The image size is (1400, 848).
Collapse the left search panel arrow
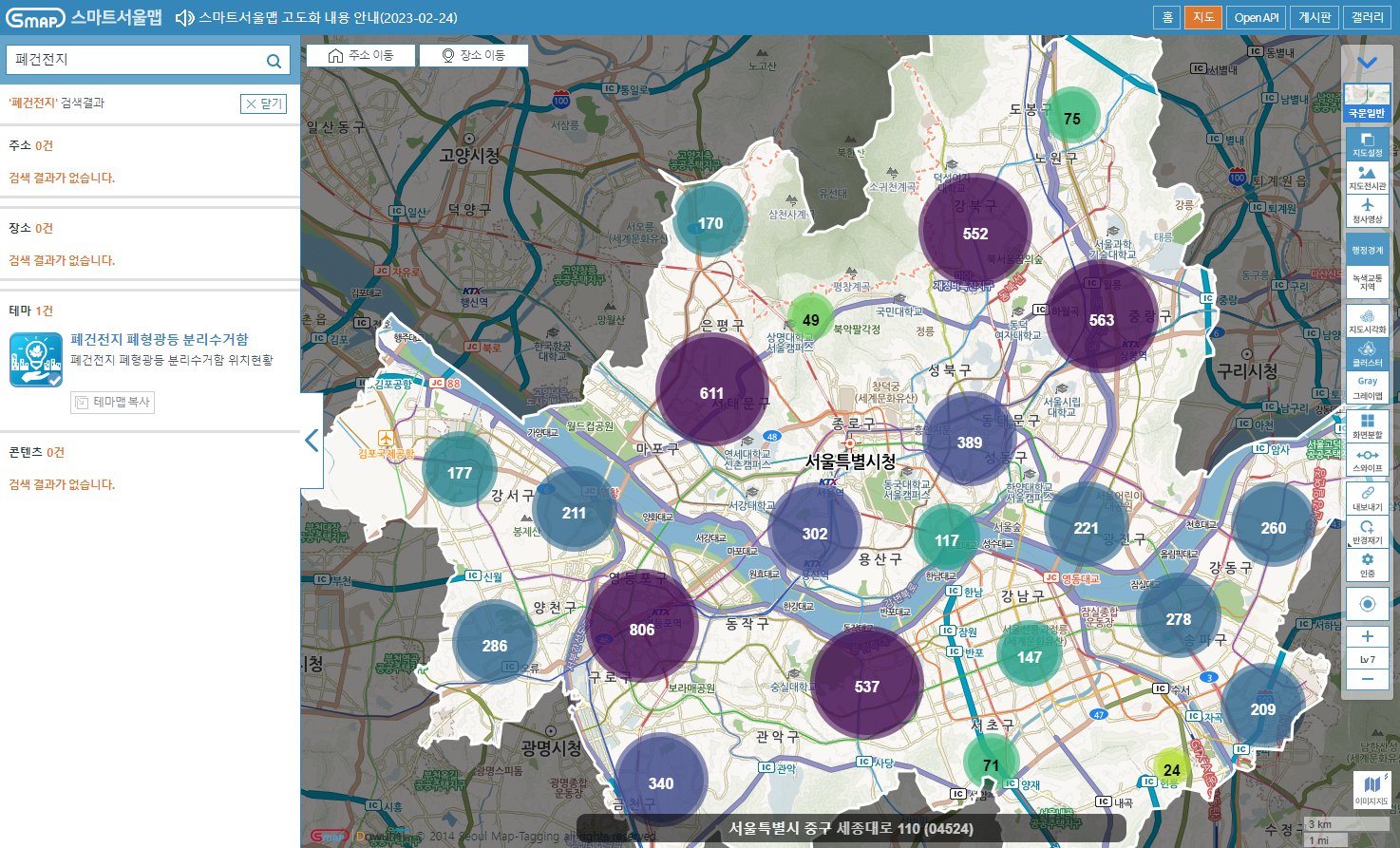pos(312,441)
